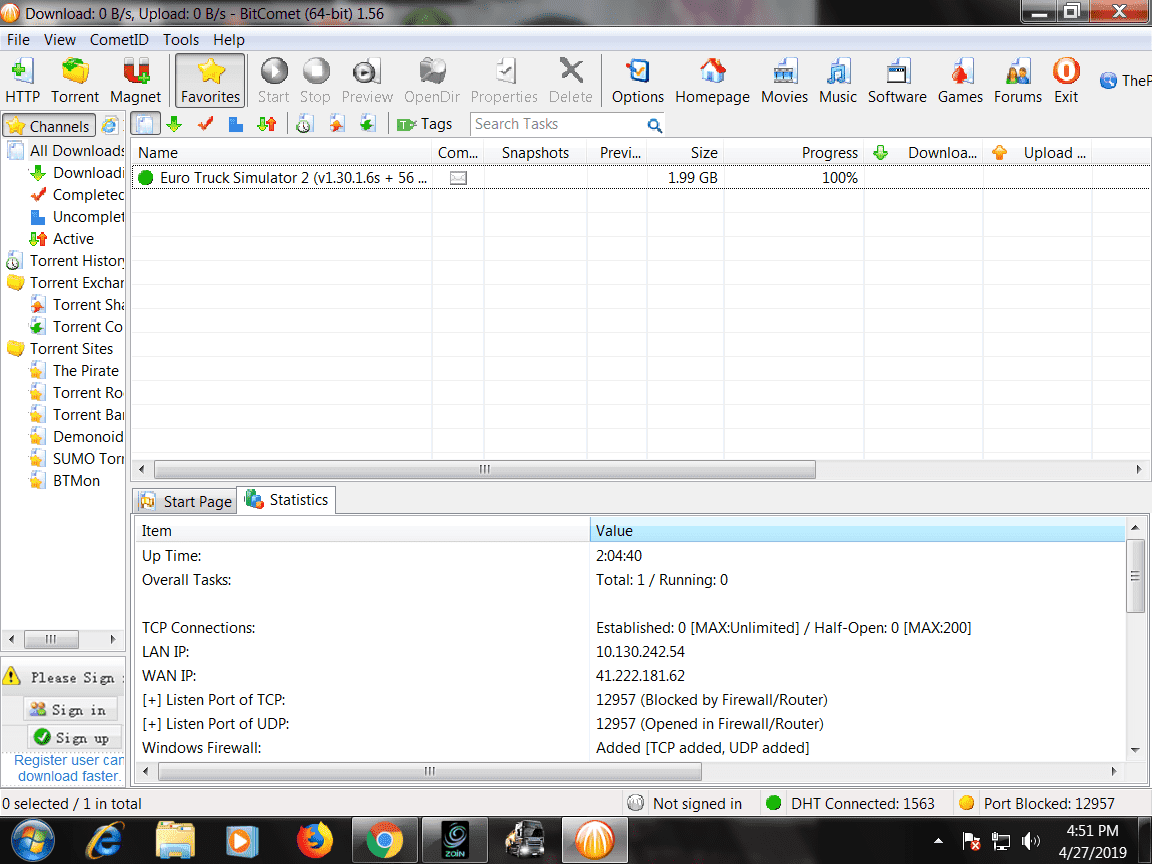
Task: Switch to the Start Page tab
Action: 186,501
